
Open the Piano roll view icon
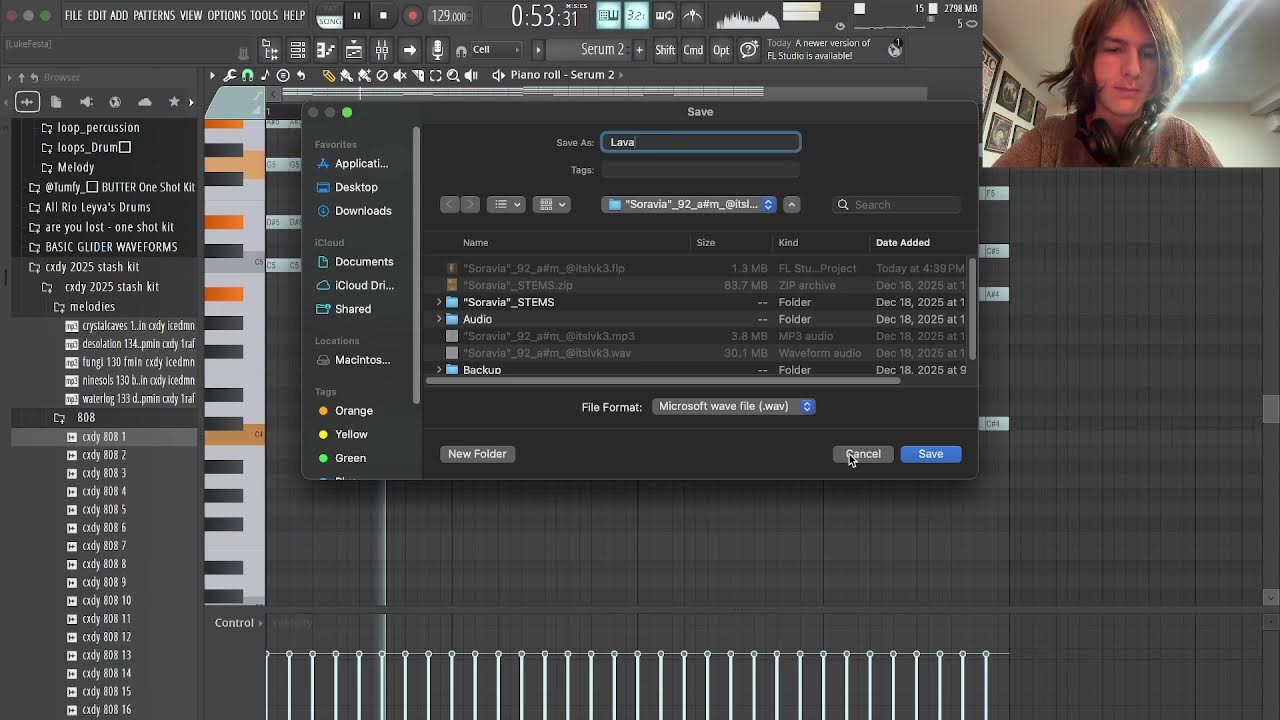[325, 50]
